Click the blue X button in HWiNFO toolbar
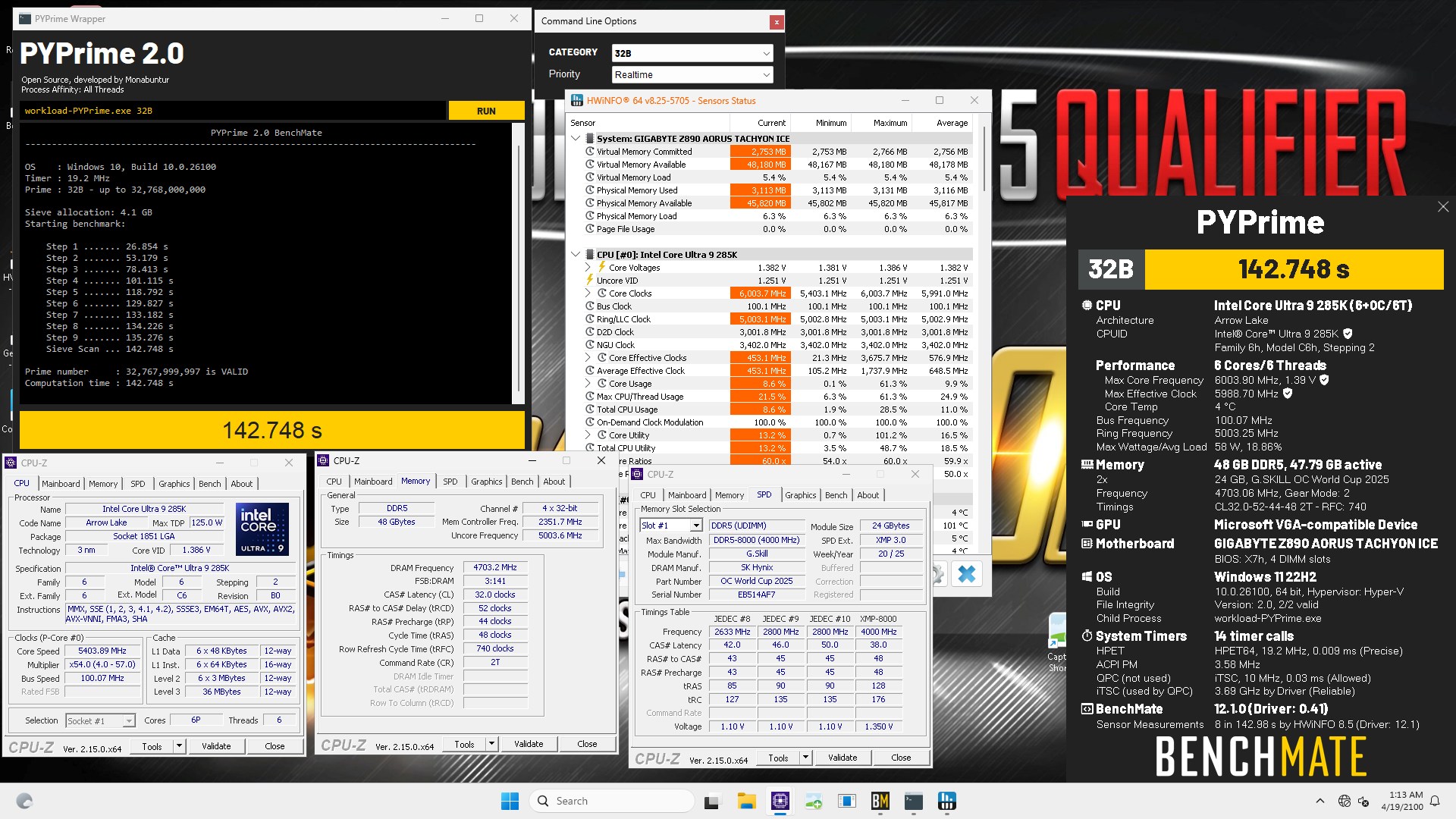Image resolution: width=1456 pixels, height=819 pixels. tap(966, 574)
